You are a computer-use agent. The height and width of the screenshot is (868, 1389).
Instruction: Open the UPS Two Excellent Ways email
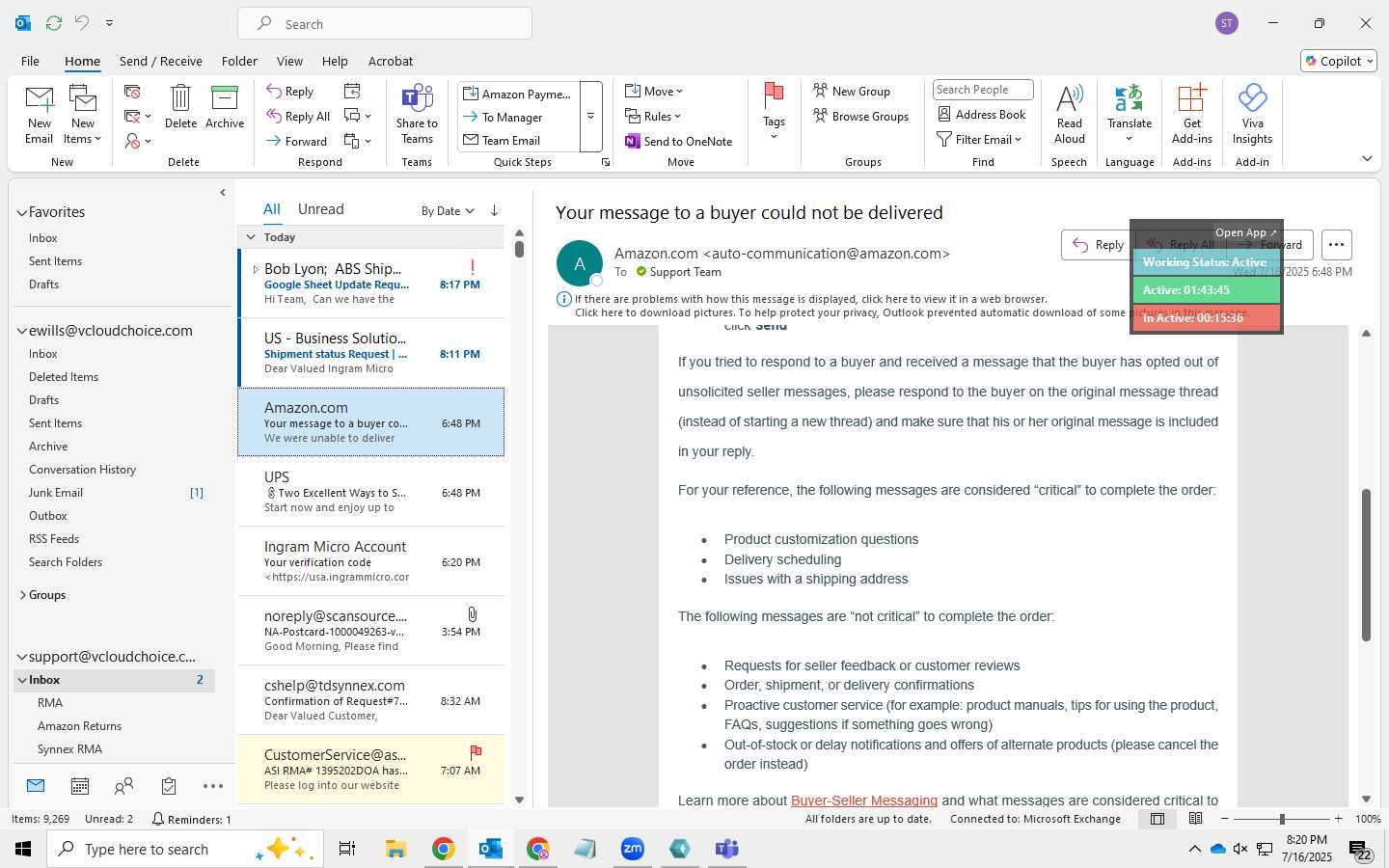pyautogui.click(x=371, y=492)
